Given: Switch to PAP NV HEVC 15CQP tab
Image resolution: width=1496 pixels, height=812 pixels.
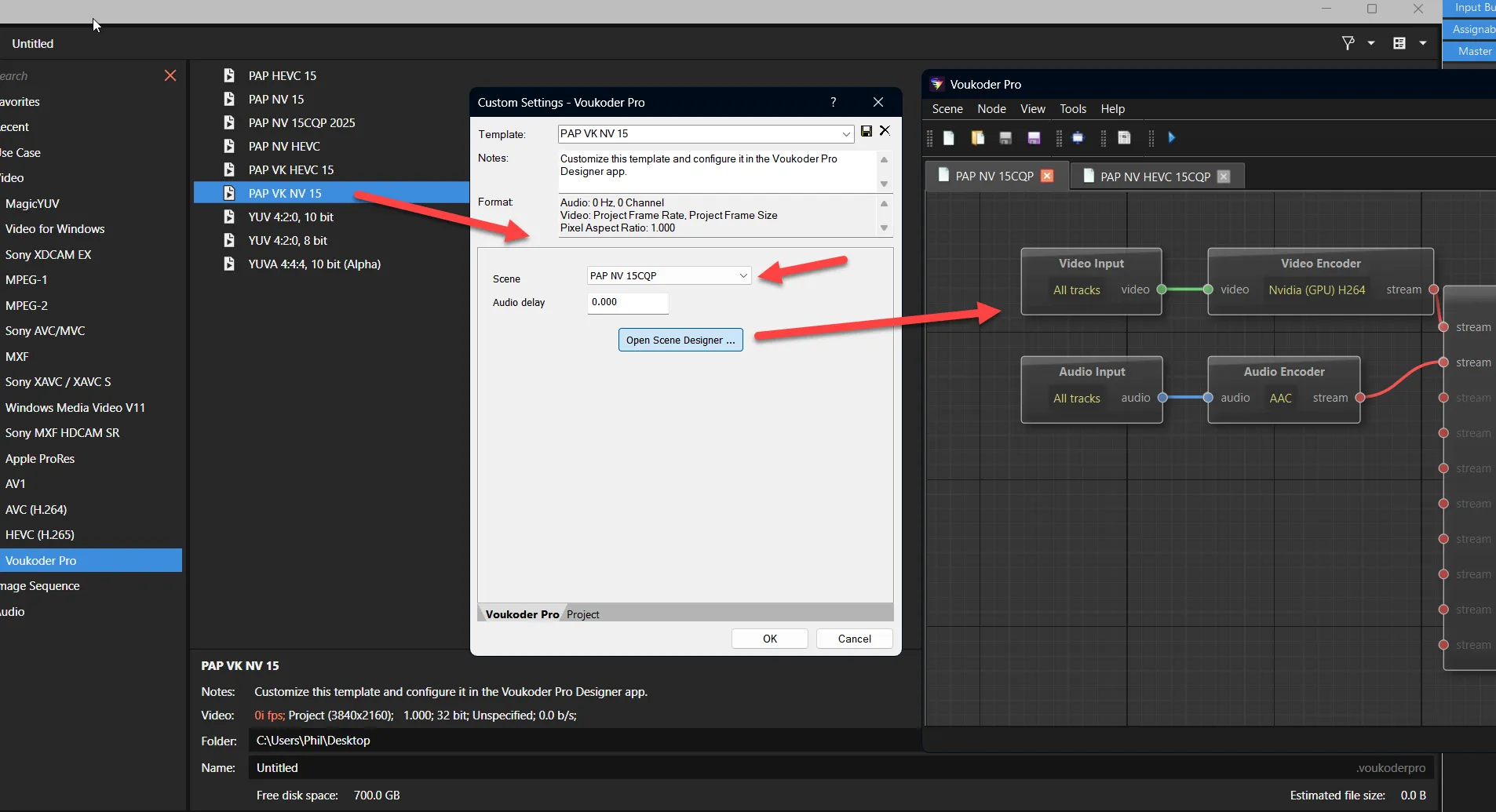Looking at the screenshot, I should pyautogui.click(x=1155, y=177).
